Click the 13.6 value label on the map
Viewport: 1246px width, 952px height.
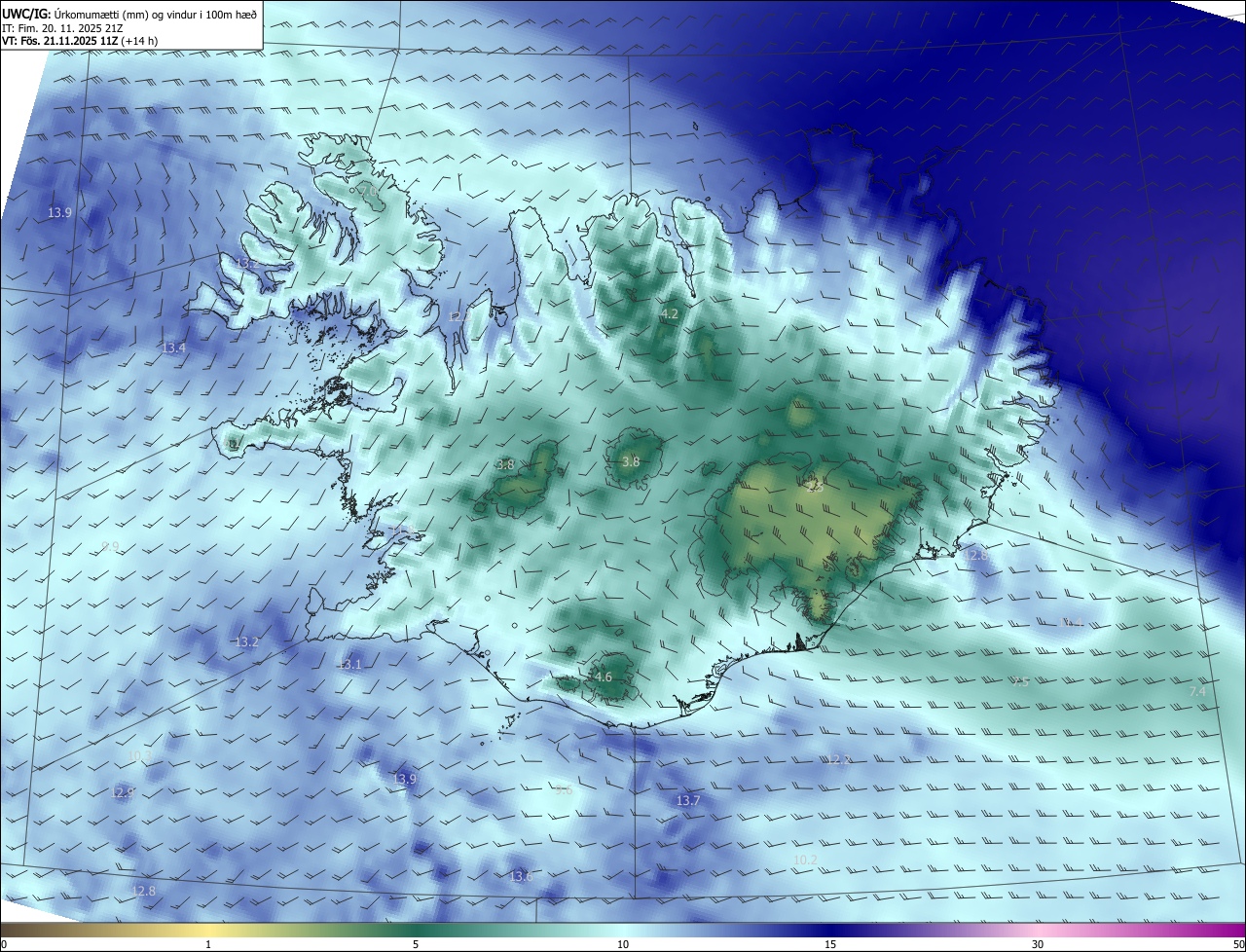click(522, 877)
